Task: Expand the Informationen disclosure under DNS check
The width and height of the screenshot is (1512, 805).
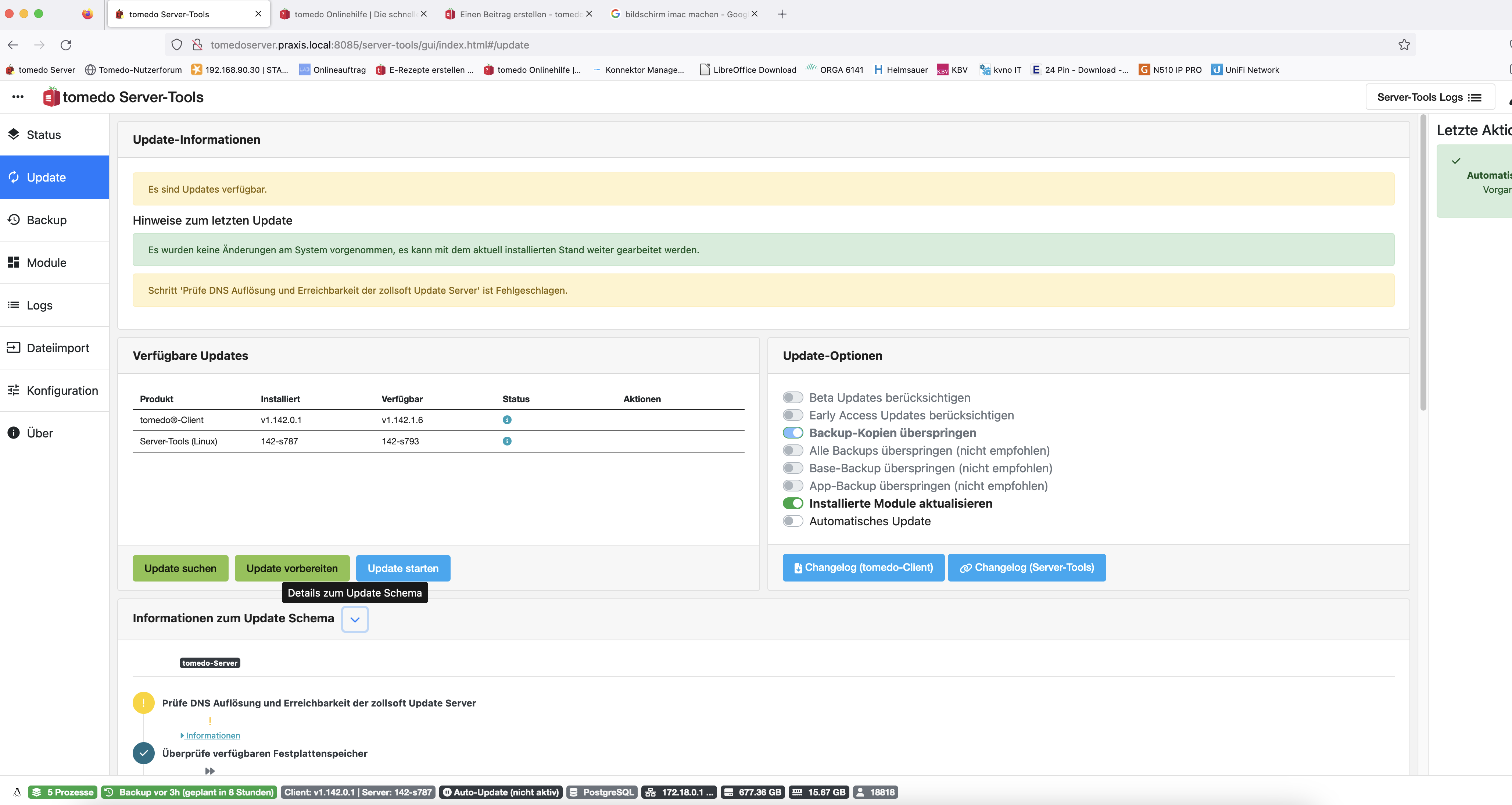Action: [211, 735]
